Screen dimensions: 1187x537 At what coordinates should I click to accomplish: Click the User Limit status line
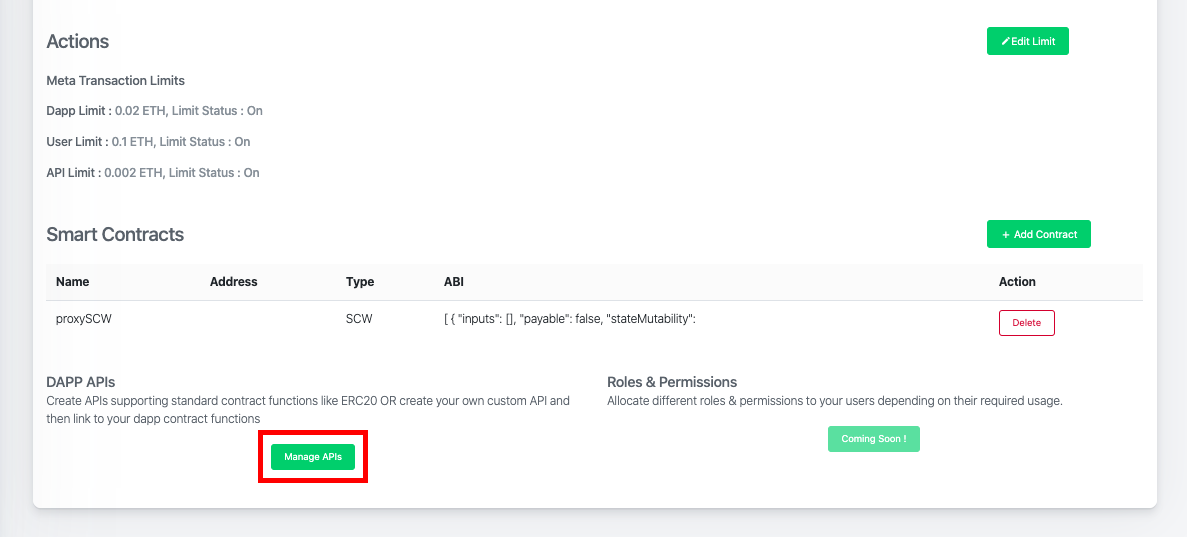click(148, 142)
